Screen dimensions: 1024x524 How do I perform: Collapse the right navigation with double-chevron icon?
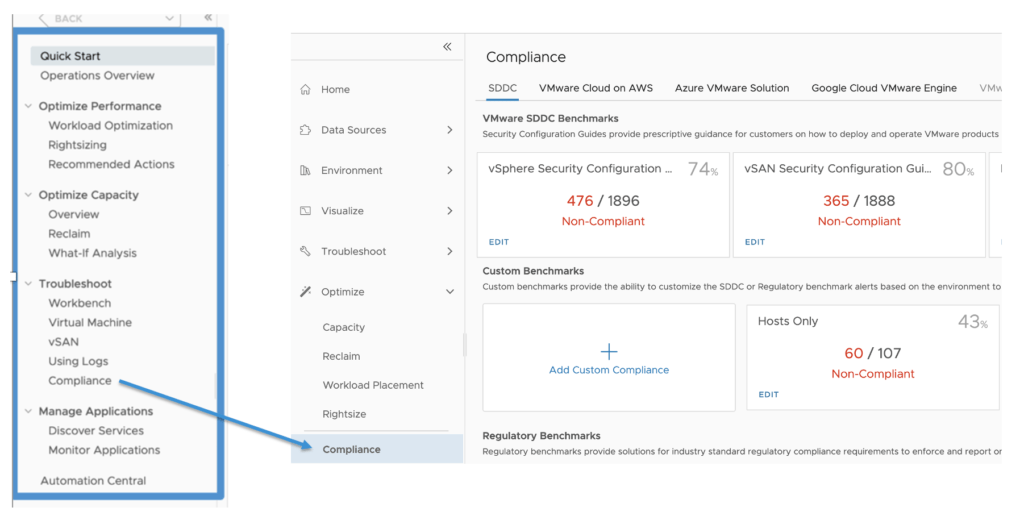click(x=447, y=47)
